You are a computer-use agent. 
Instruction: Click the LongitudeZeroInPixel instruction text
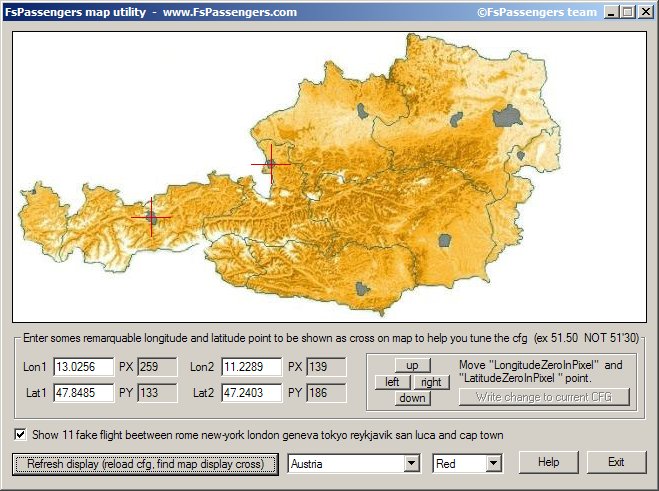540,371
